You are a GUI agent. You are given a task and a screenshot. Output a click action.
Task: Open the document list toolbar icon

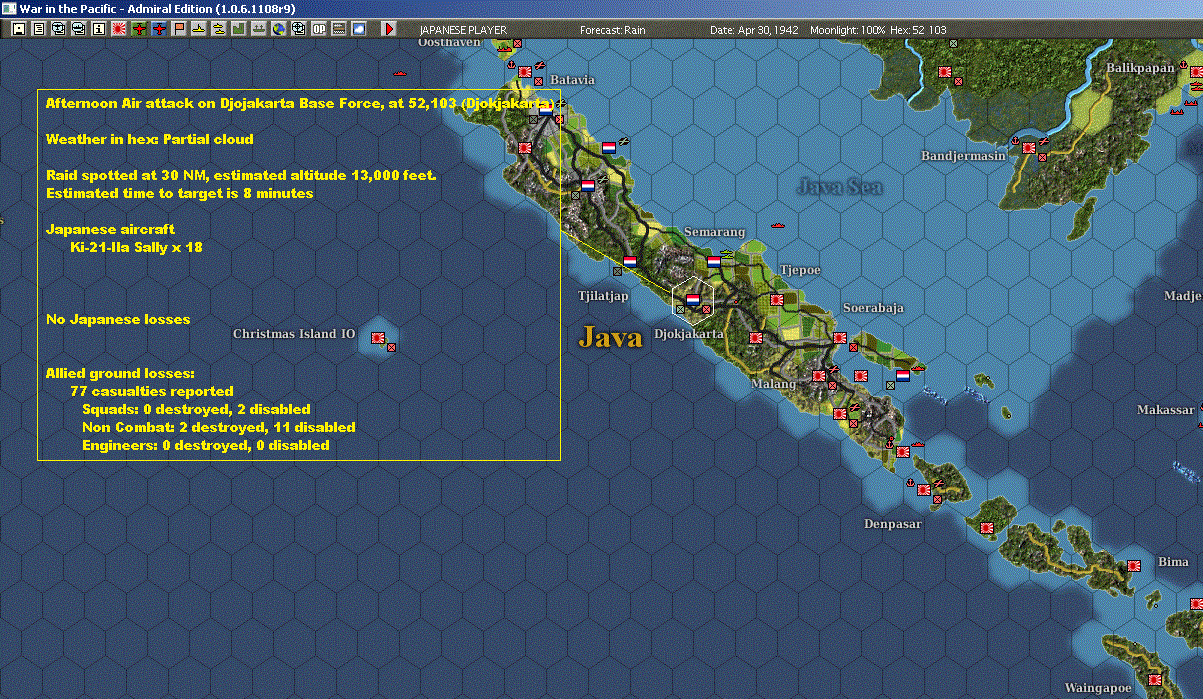pyautogui.click(x=38, y=29)
